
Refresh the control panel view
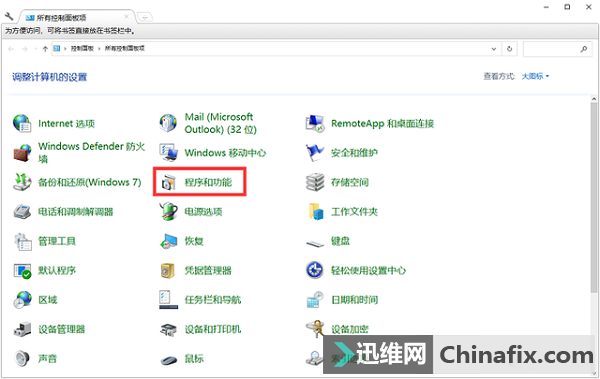coord(509,49)
